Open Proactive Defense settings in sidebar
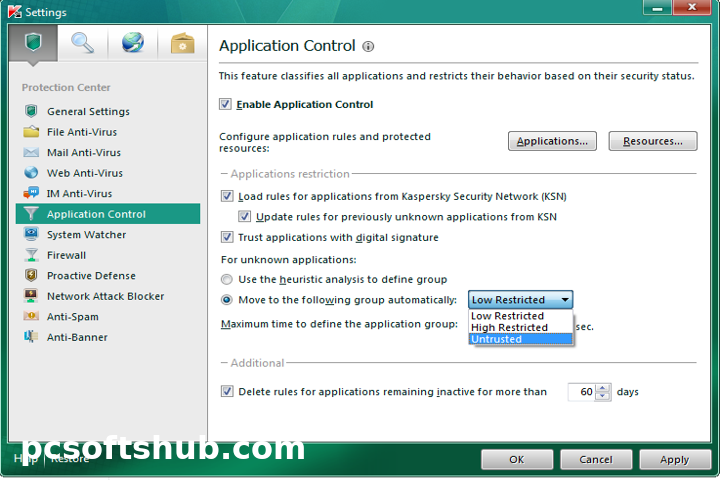 coord(108,276)
